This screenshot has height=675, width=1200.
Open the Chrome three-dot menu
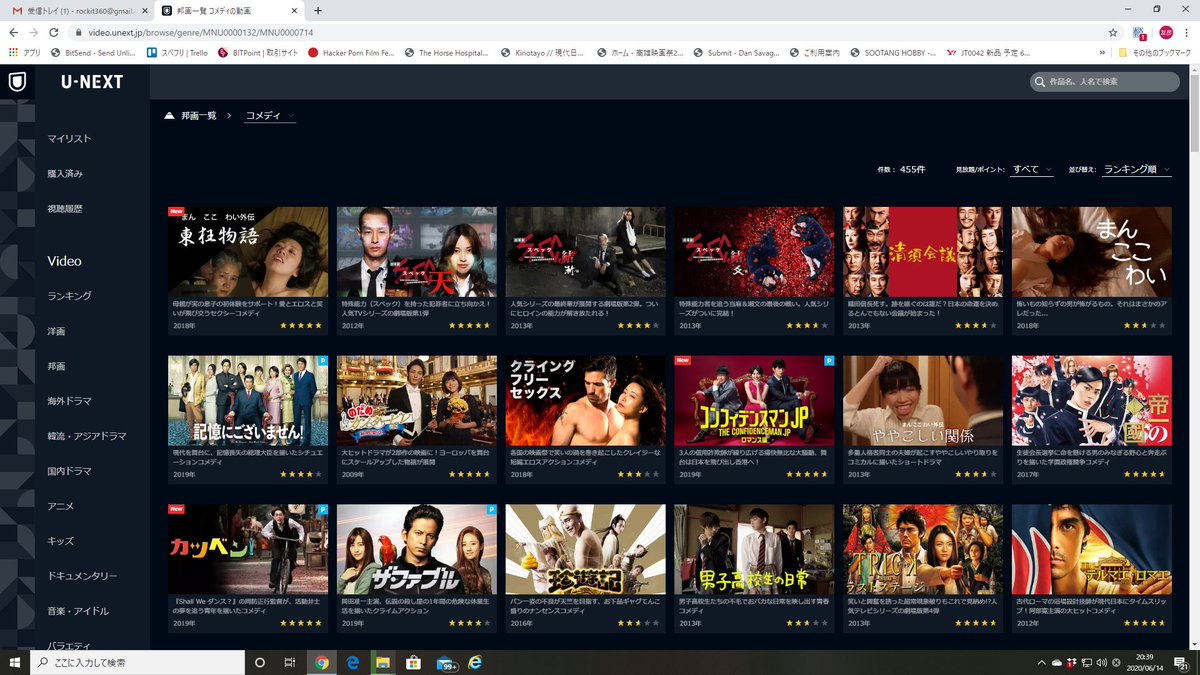[1187, 32]
